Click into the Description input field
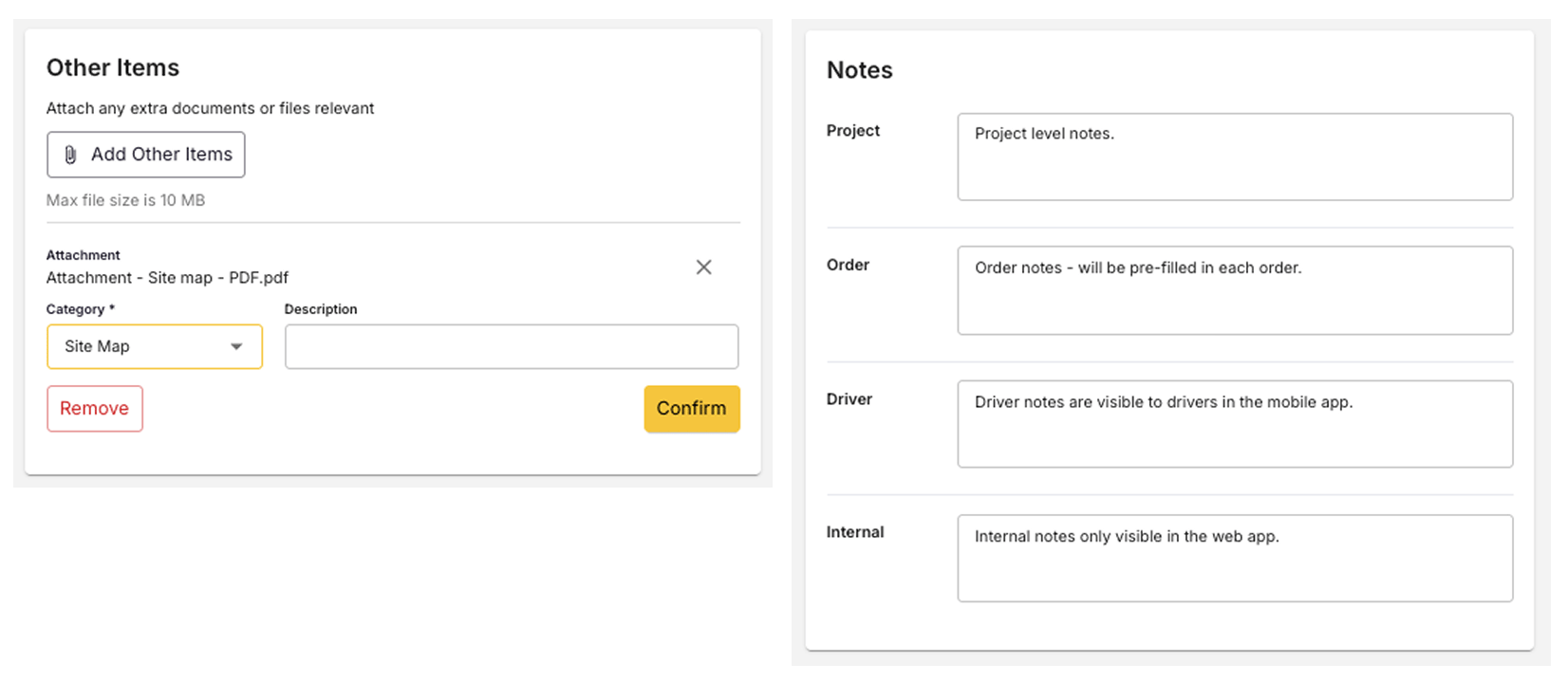 (x=512, y=346)
